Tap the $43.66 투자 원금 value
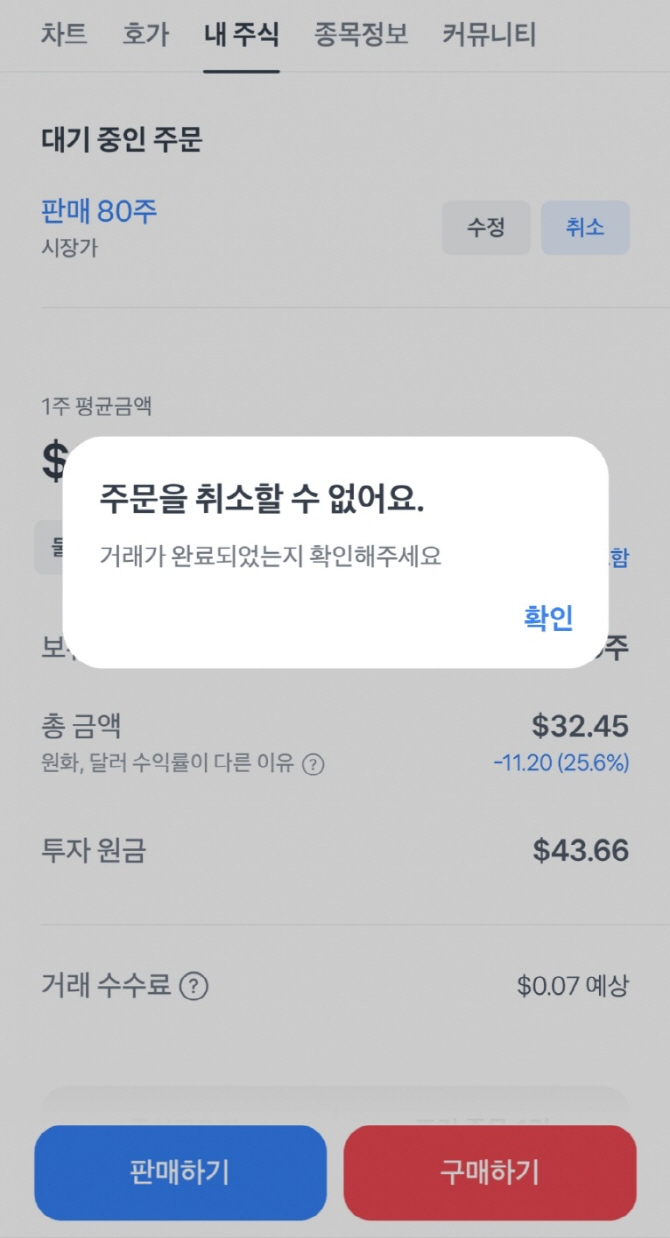 click(x=580, y=851)
